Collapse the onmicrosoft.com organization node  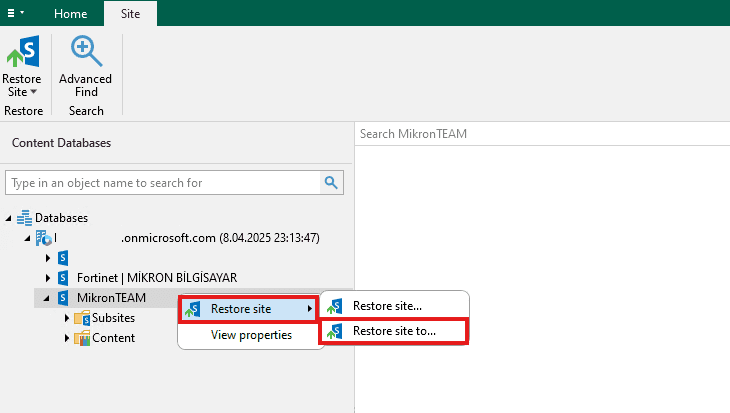[27, 238]
